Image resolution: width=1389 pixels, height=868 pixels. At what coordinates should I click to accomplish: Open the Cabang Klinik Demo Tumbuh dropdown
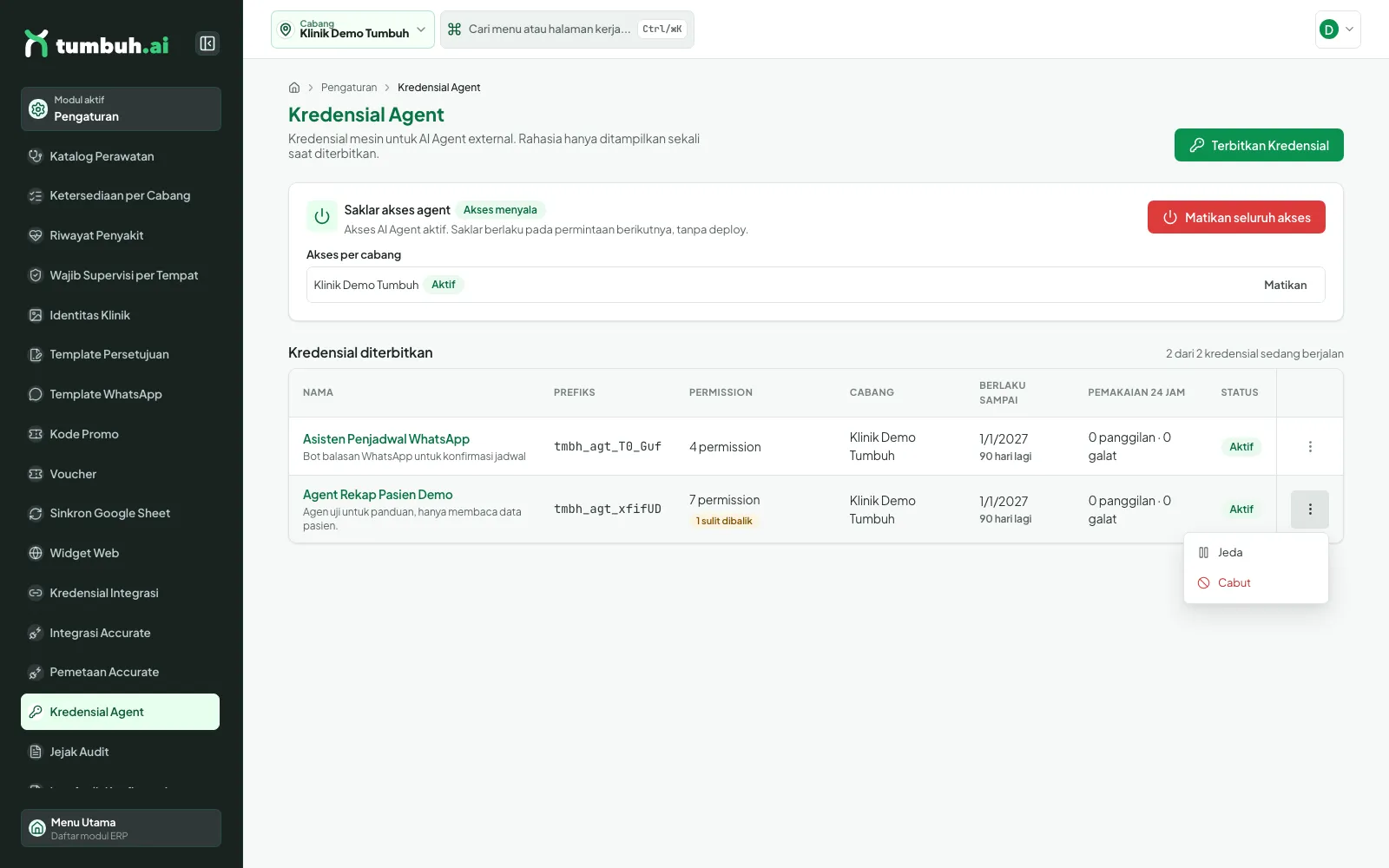pos(352,30)
